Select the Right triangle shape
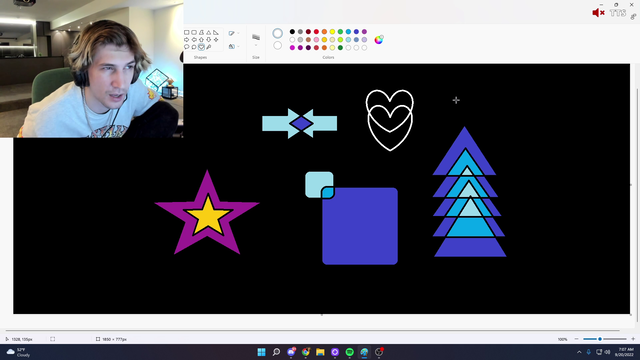The height and width of the screenshot is (360, 640). 216,32
